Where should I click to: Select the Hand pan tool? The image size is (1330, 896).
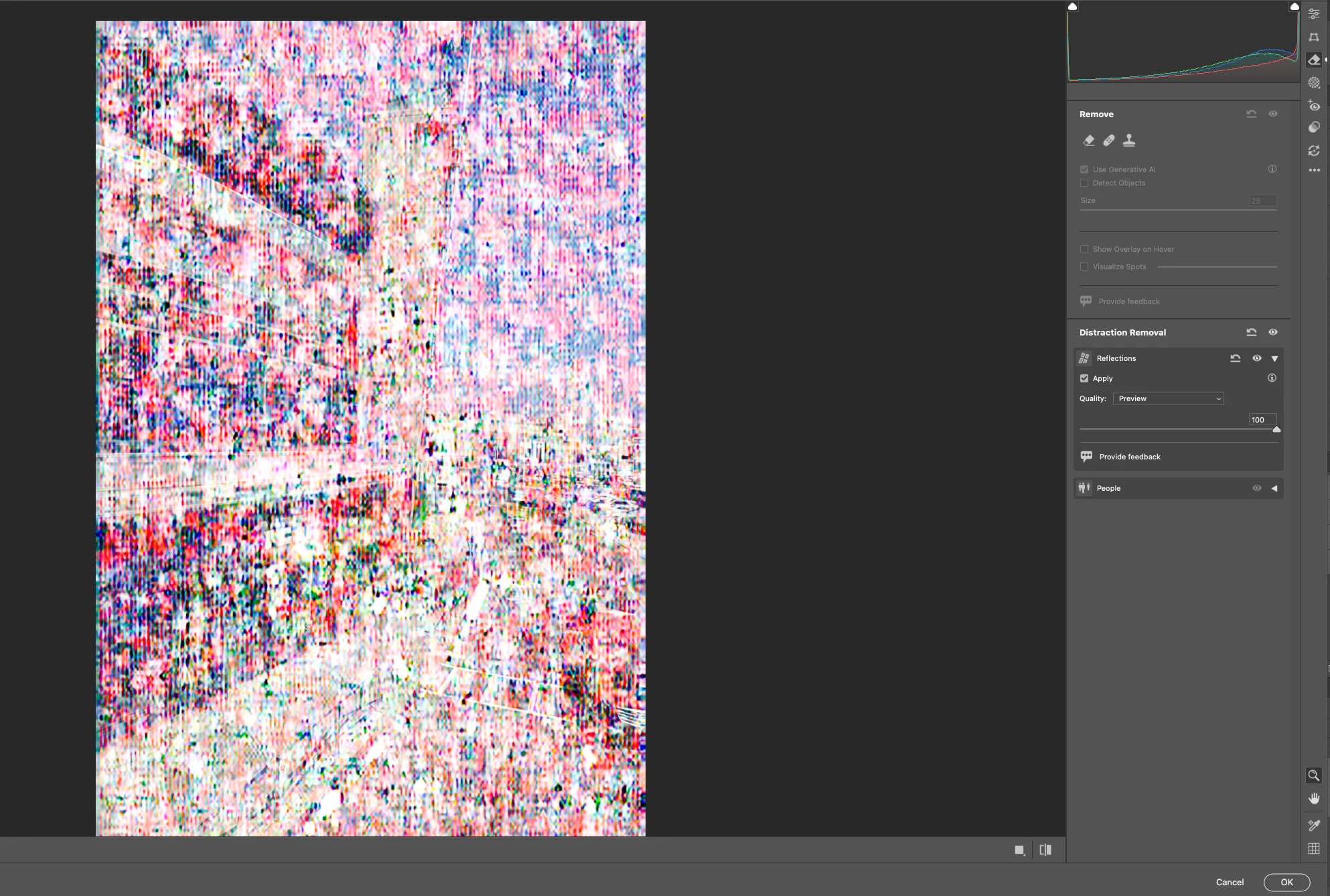(1314, 798)
